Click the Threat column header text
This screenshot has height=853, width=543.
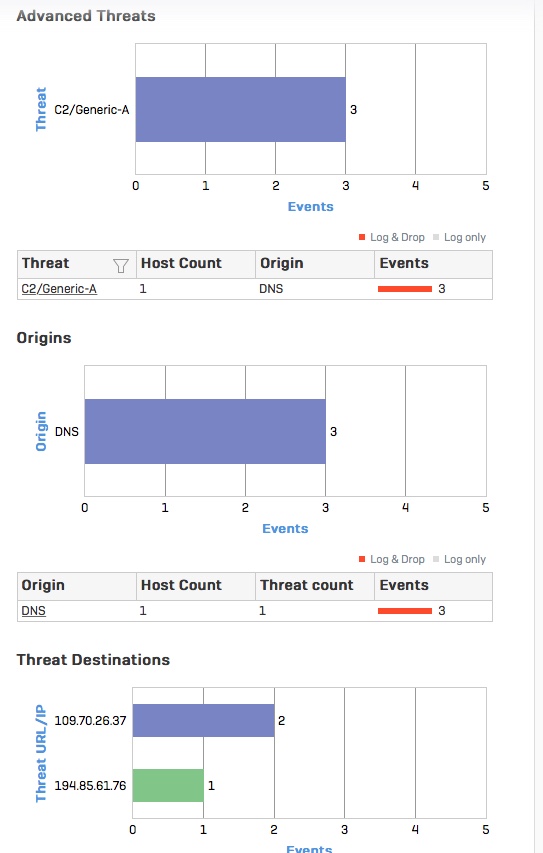pos(45,263)
